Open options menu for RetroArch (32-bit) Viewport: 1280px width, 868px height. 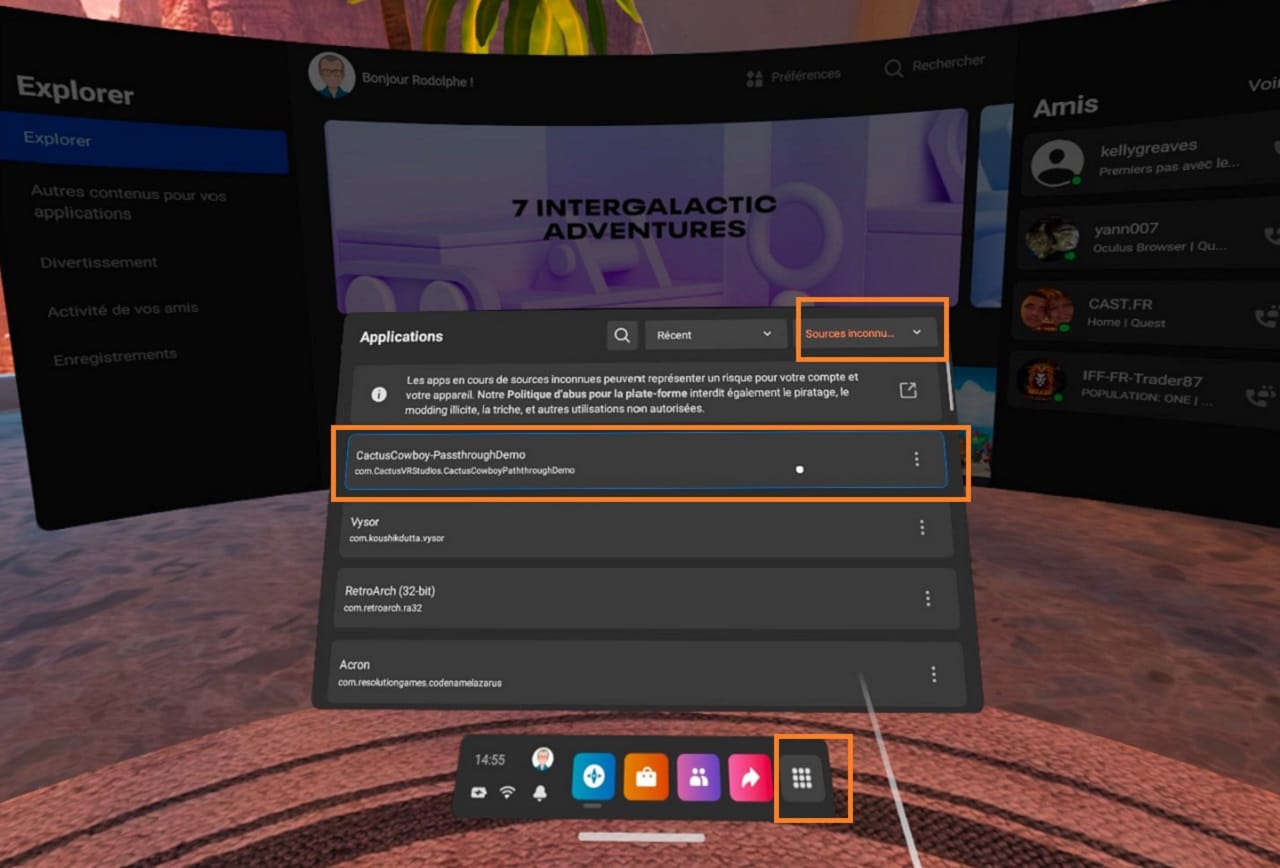927,598
